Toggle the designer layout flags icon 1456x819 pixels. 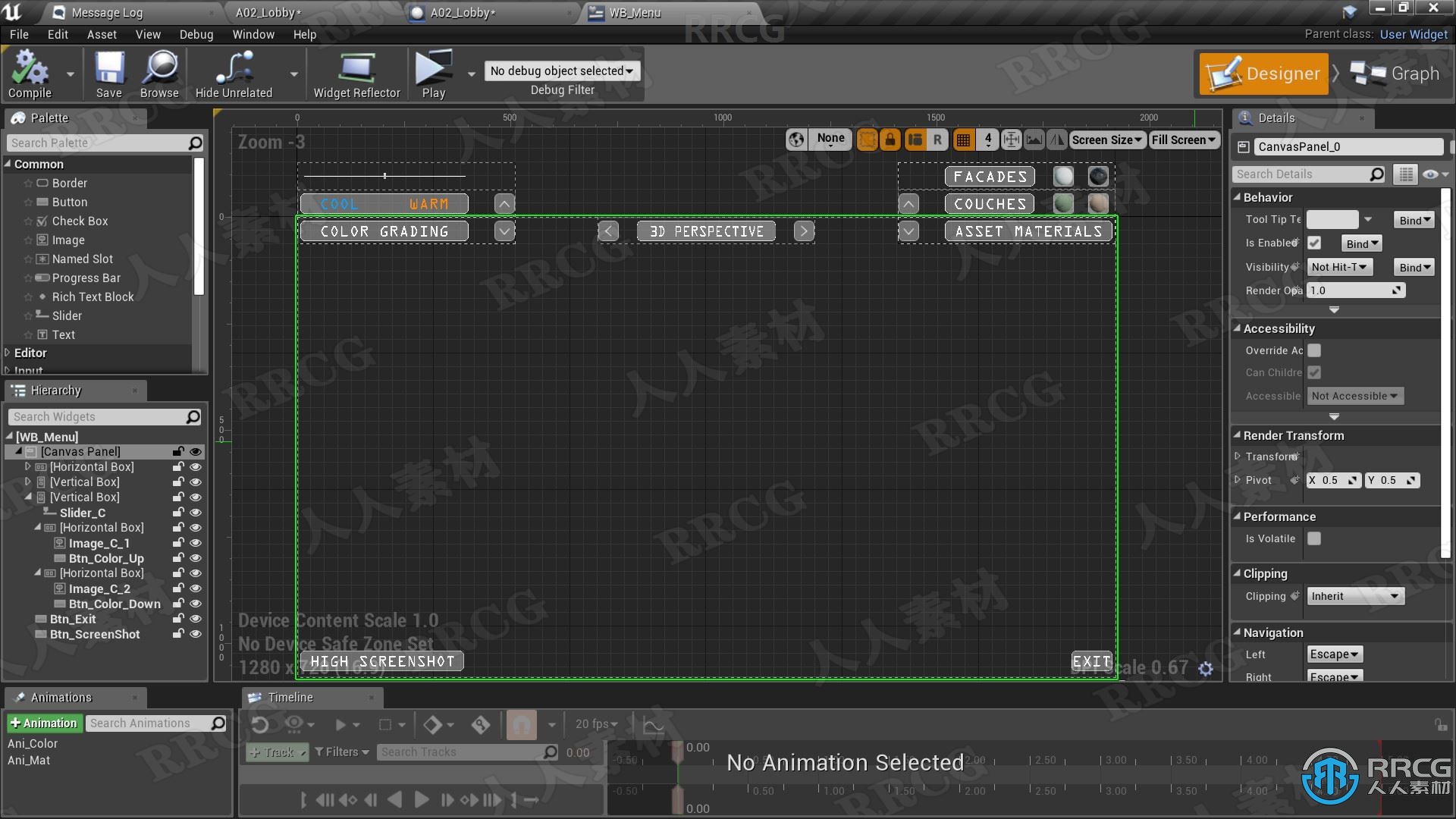(x=915, y=140)
